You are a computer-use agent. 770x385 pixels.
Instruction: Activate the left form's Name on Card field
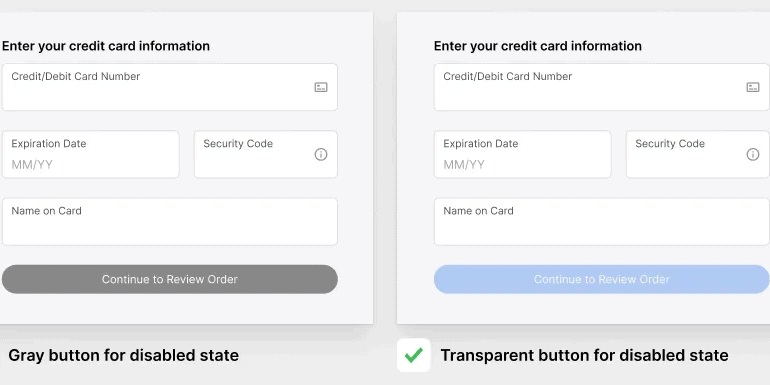coord(170,221)
